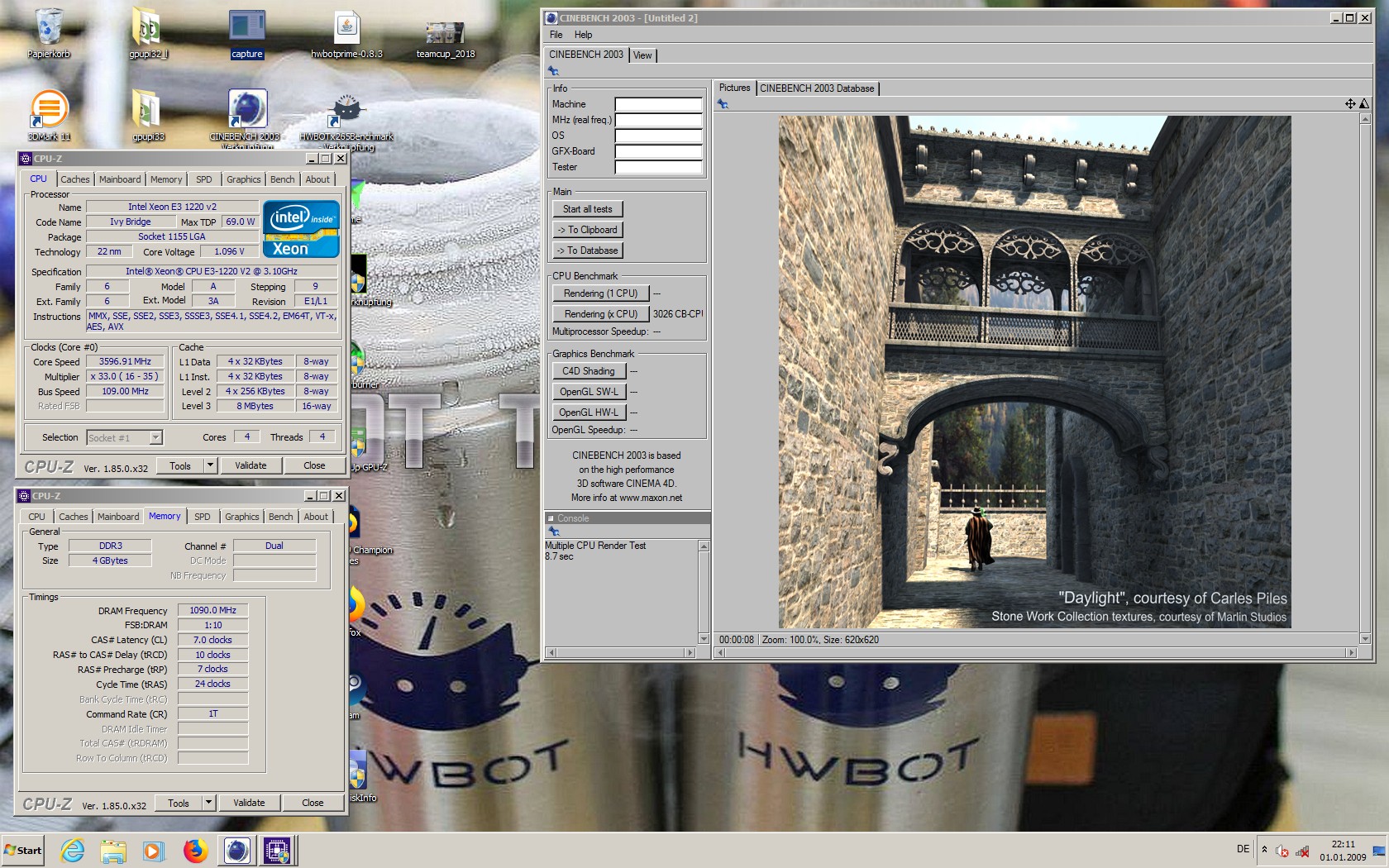The width and height of the screenshot is (1389, 868).
Task: Launch Firefox from the taskbar
Action: pyautogui.click(x=195, y=850)
